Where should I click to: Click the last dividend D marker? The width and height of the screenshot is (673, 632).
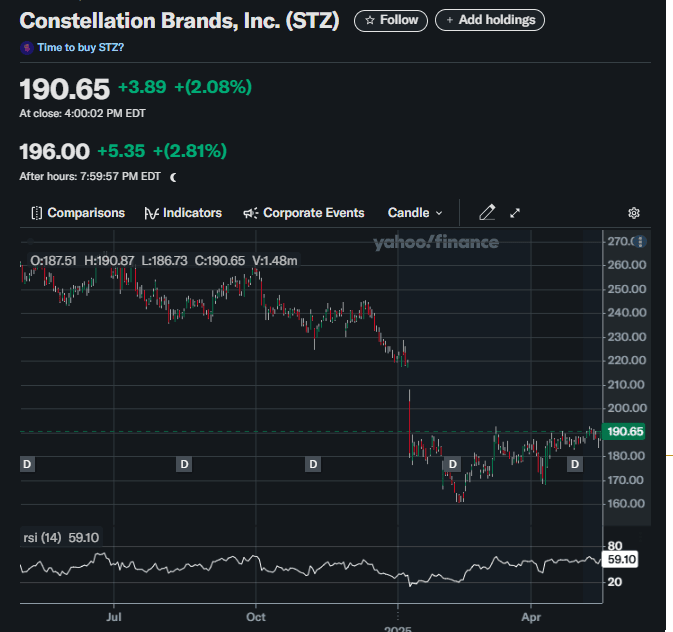(575, 464)
